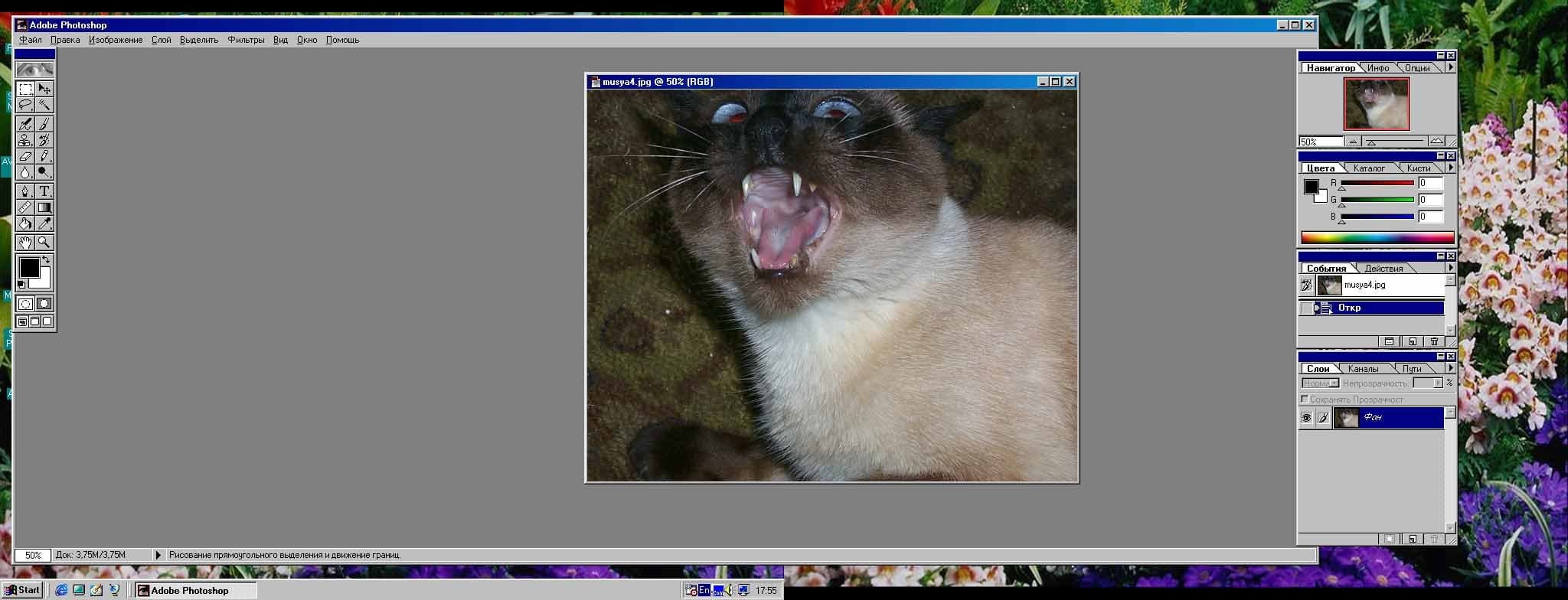Choose the Rubber Stamp tool
The image size is (1568, 600).
25,140
